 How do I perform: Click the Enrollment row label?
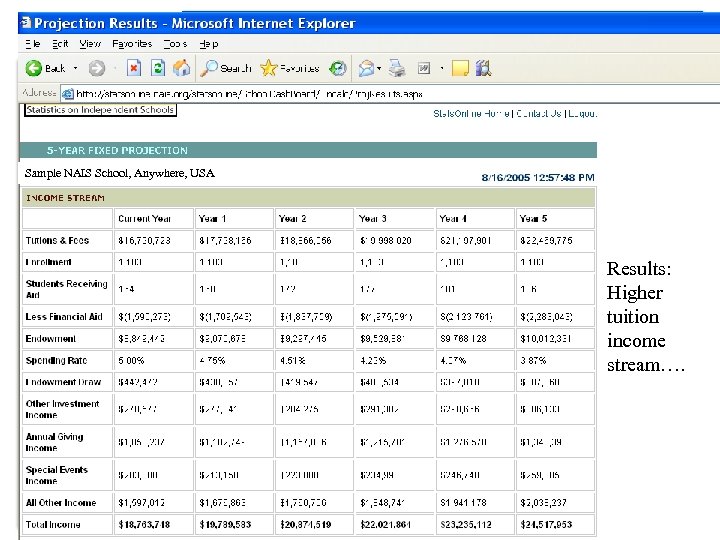(49, 262)
